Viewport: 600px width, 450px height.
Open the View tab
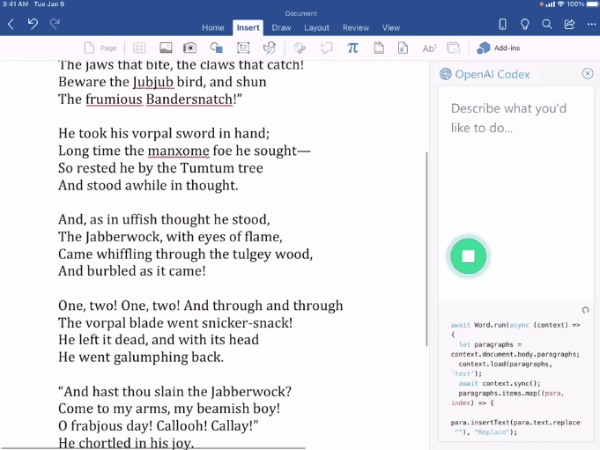point(391,28)
